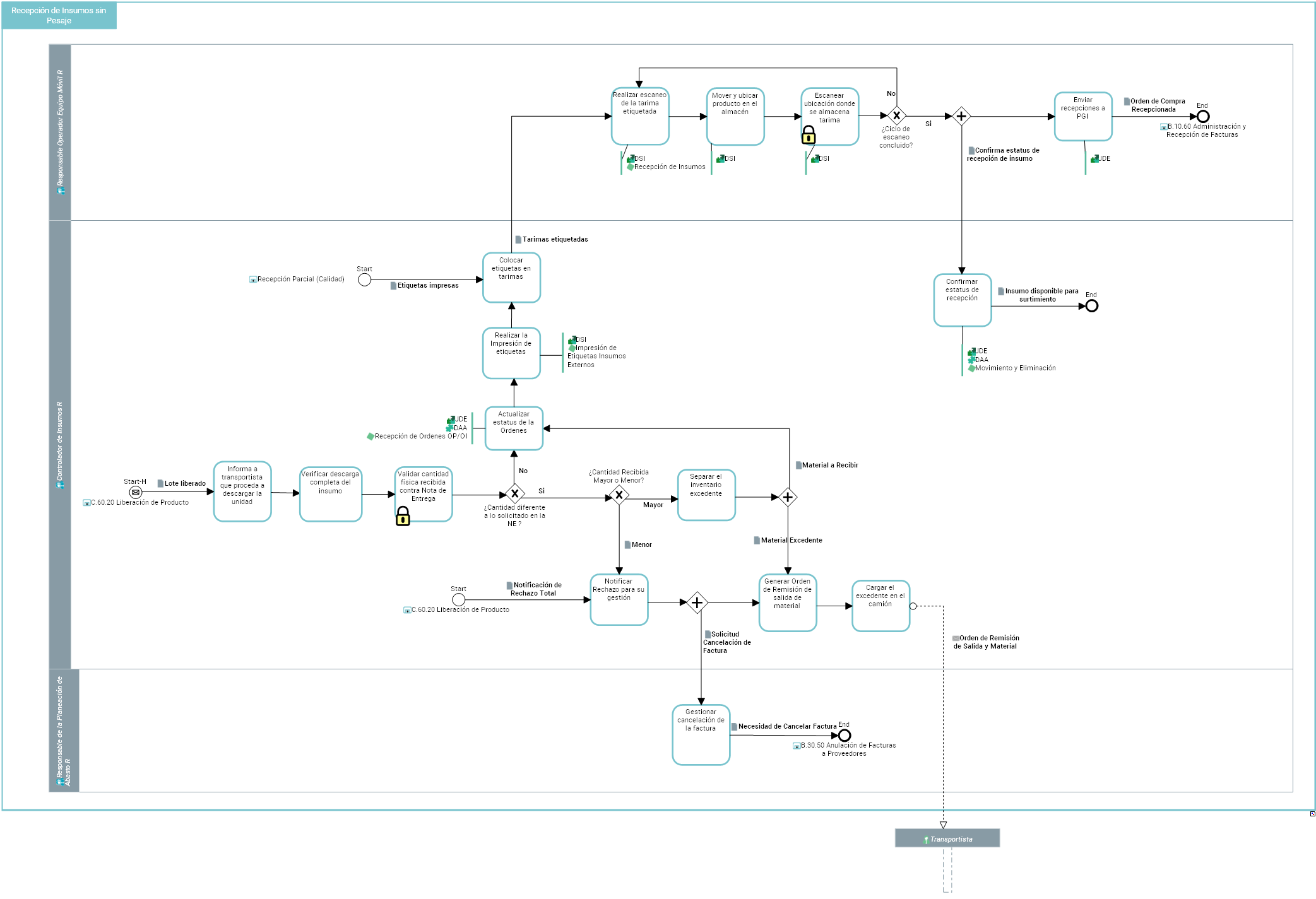Image resolution: width=1316 pixels, height=899 pixels.
Task: Click the Solicitud Cancelación de Factura label
Action: click(x=727, y=643)
